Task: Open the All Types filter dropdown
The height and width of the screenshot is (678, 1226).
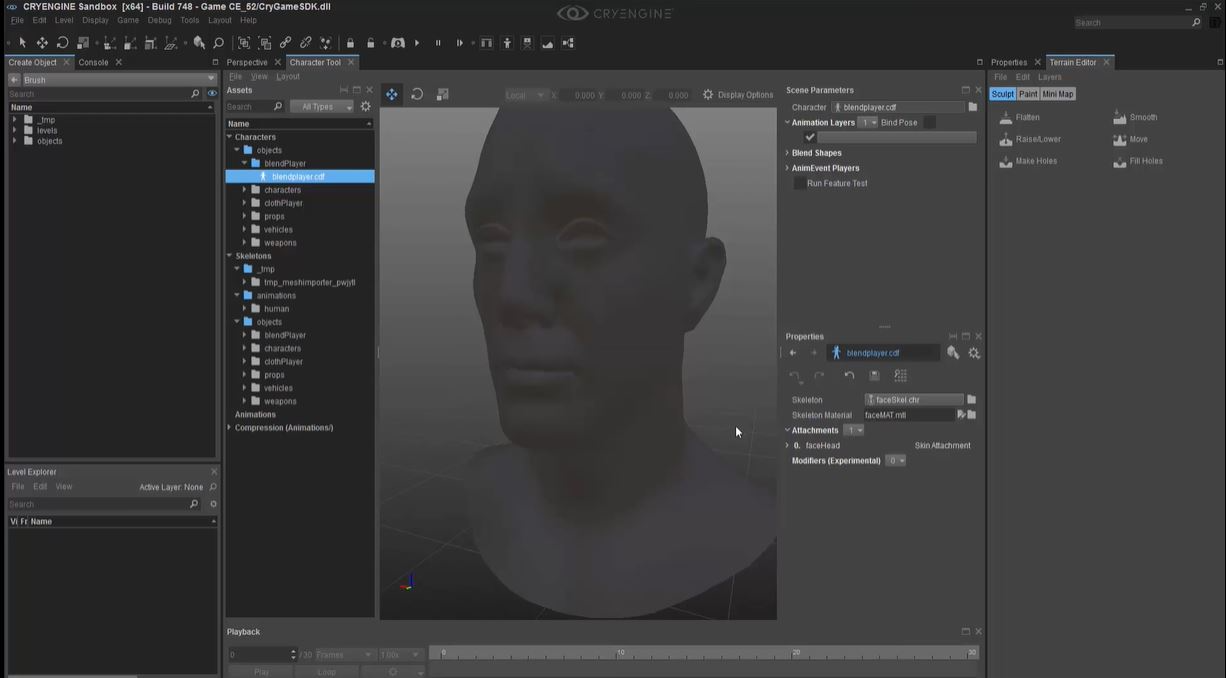Action: (x=320, y=107)
